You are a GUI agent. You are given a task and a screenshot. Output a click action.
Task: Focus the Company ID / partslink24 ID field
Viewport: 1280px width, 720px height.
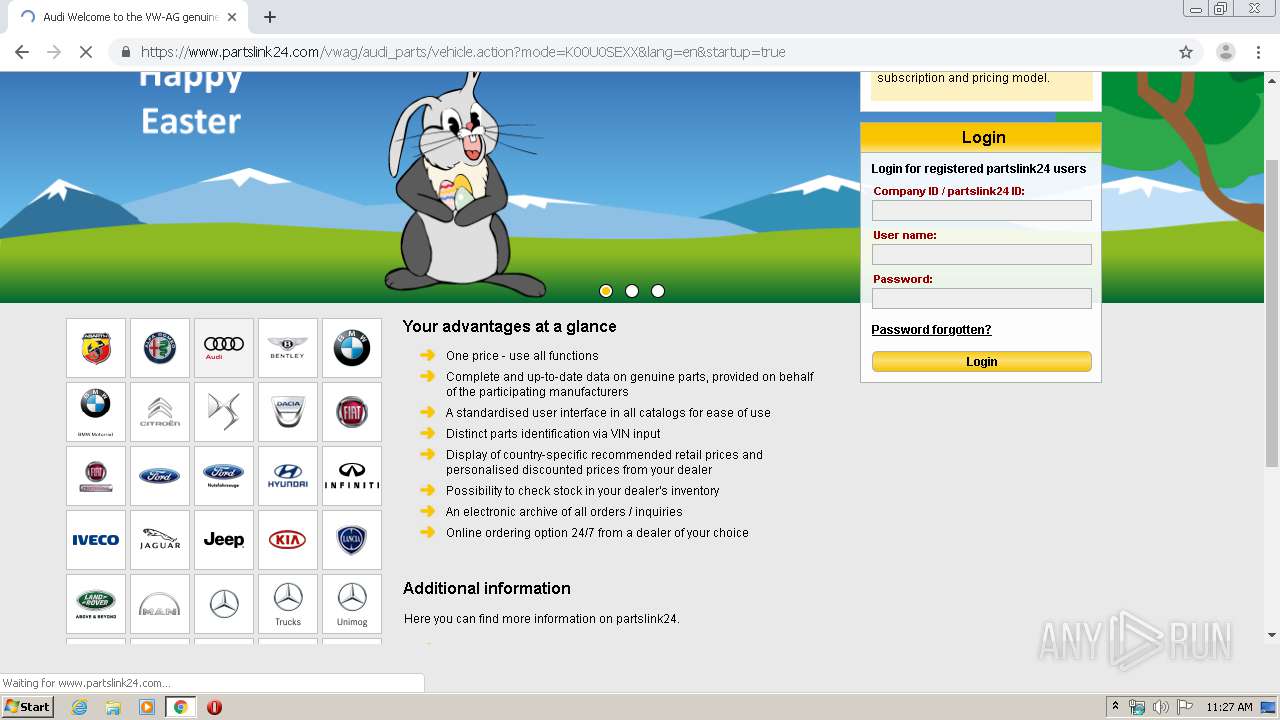point(981,210)
